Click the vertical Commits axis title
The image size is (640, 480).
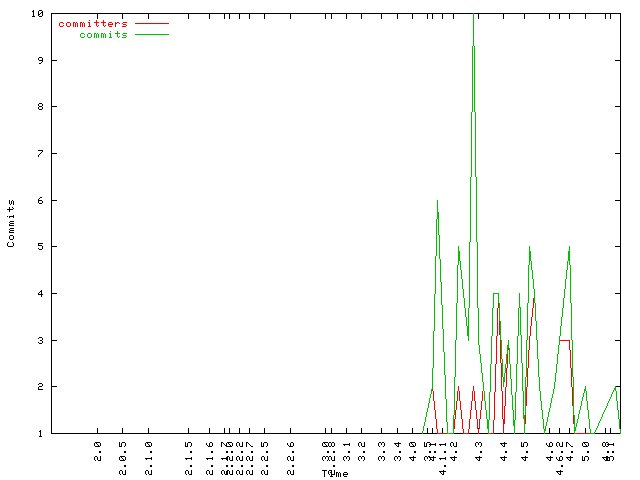click(x=11, y=222)
